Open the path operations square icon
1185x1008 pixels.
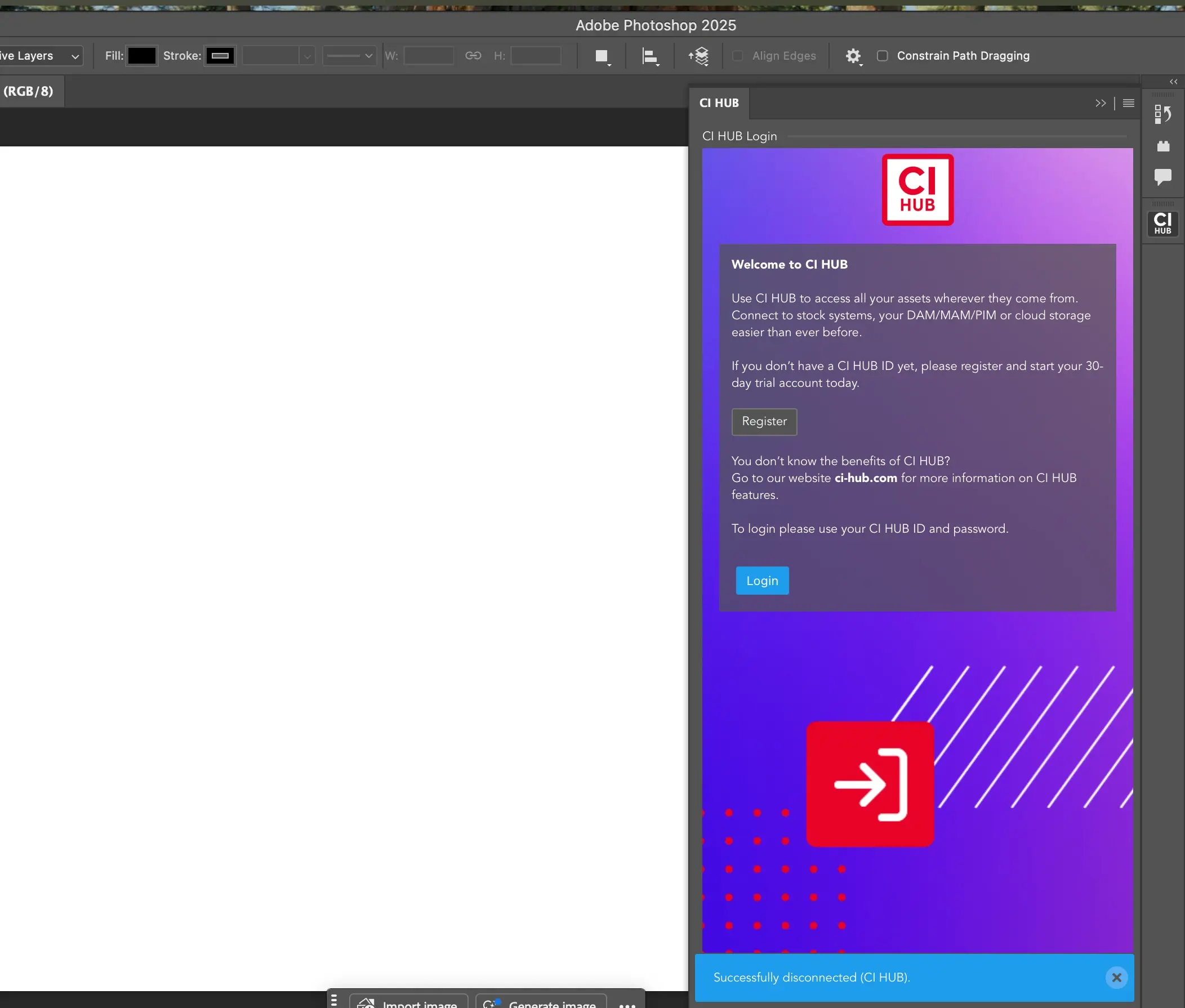pyautogui.click(x=602, y=56)
